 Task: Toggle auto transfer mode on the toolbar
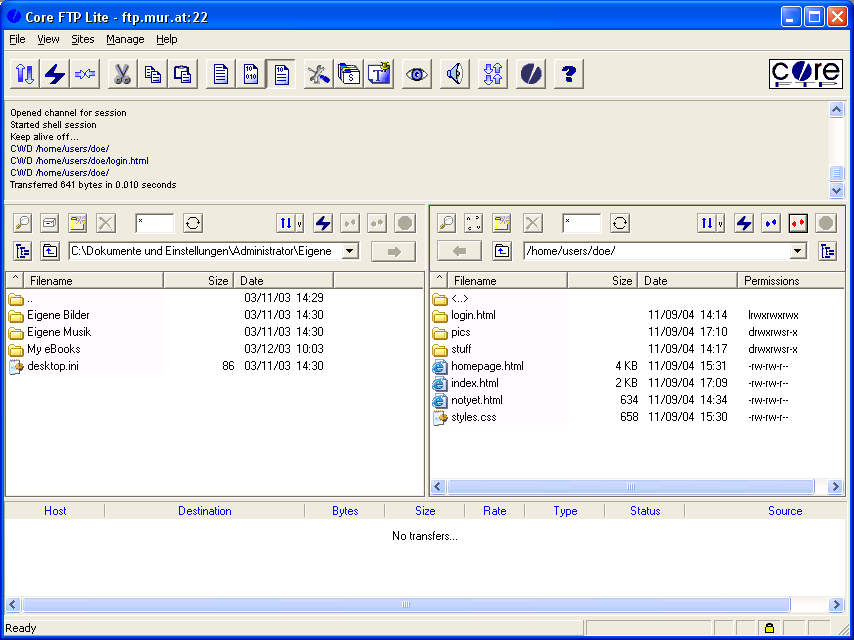(x=281, y=73)
